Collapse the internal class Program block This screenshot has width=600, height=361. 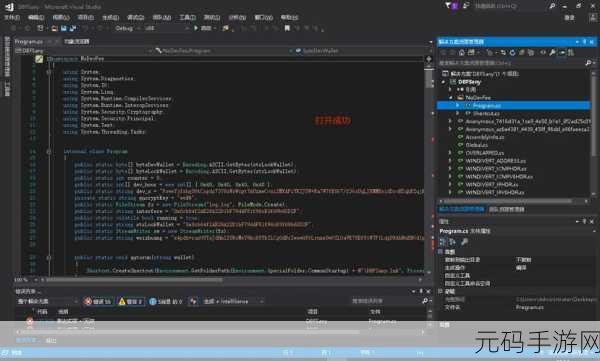click(x=49, y=152)
